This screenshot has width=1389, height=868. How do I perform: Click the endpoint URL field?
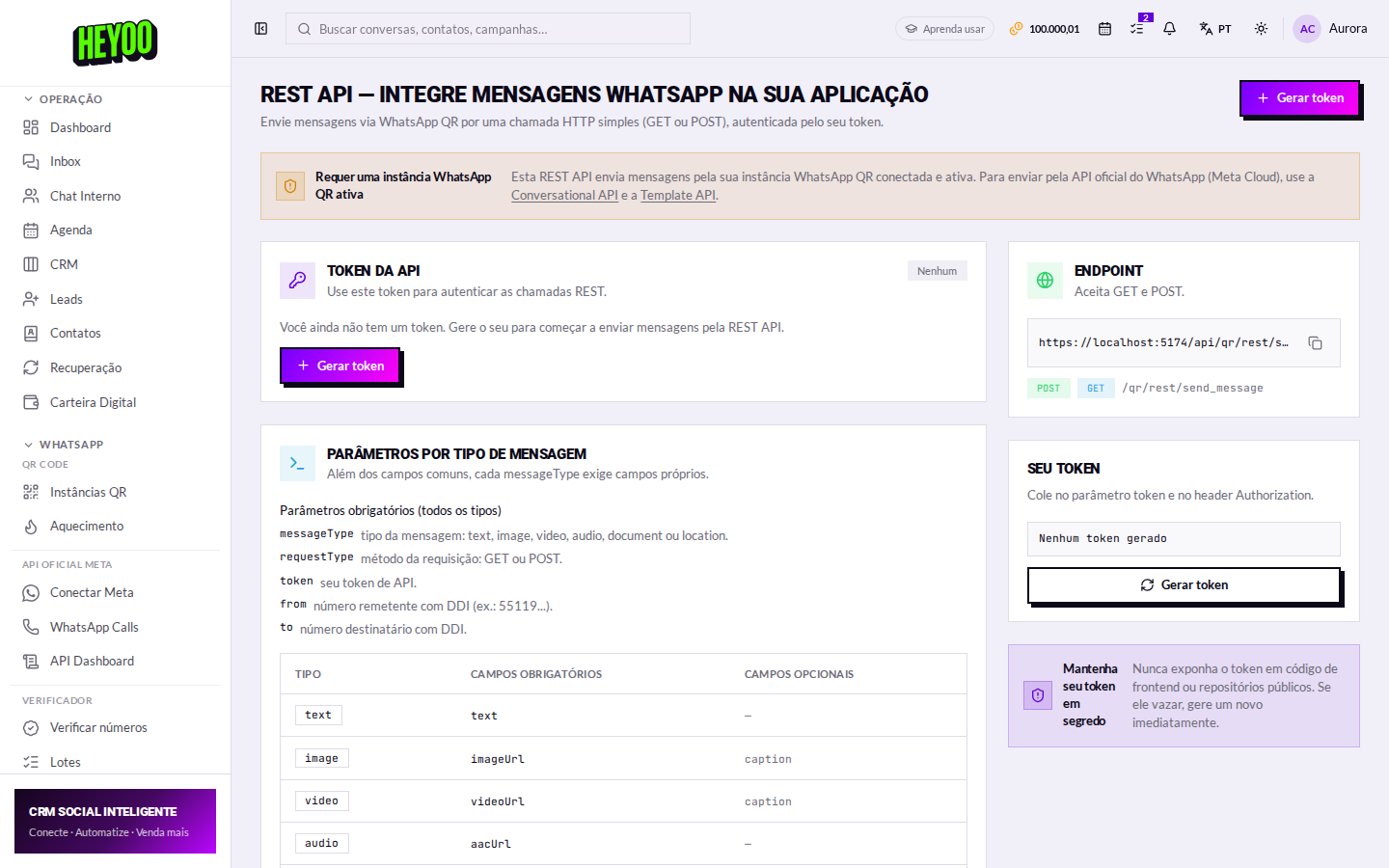click(1184, 342)
